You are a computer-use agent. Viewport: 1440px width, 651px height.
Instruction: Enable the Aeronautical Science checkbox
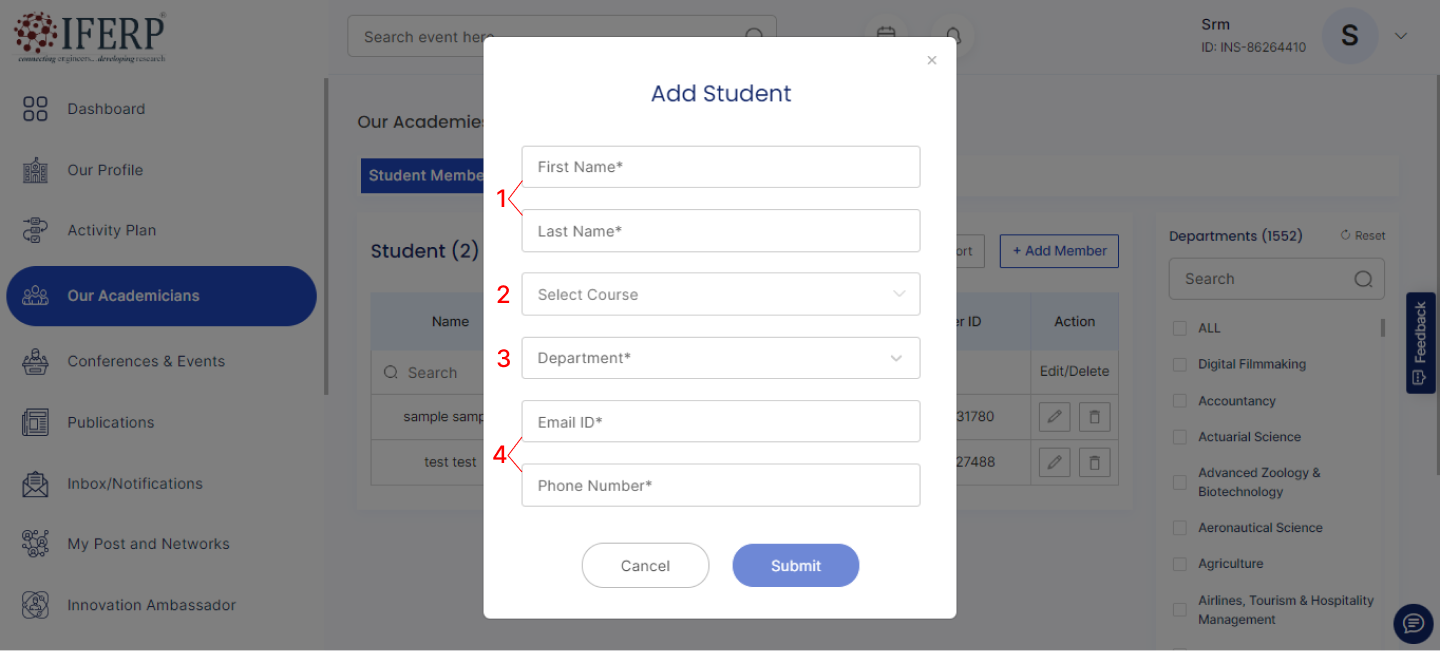[1180, 528]
